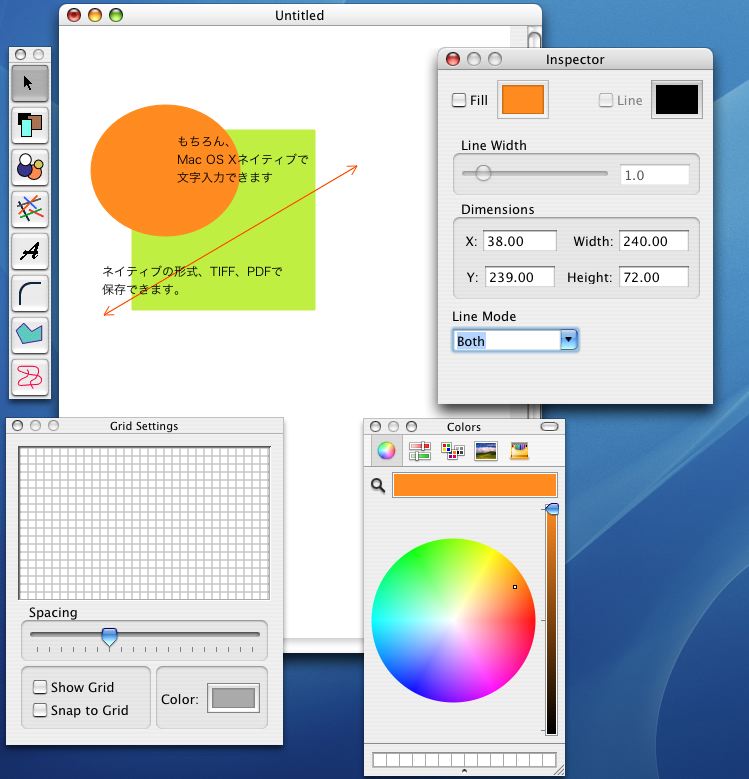Close the tool palette
The height and width of the screenshot is (779, 749).
pos(20,54)
